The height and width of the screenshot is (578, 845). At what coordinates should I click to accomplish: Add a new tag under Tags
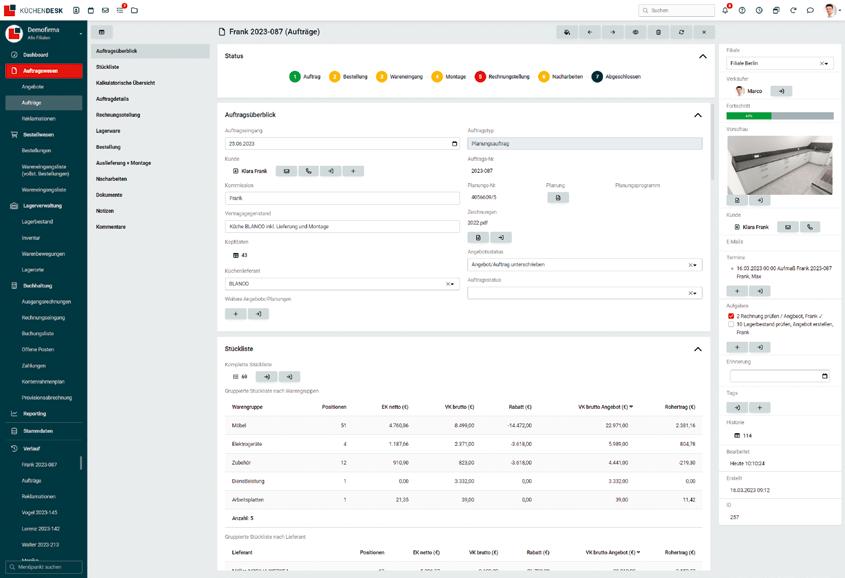[x=759, y=407]
